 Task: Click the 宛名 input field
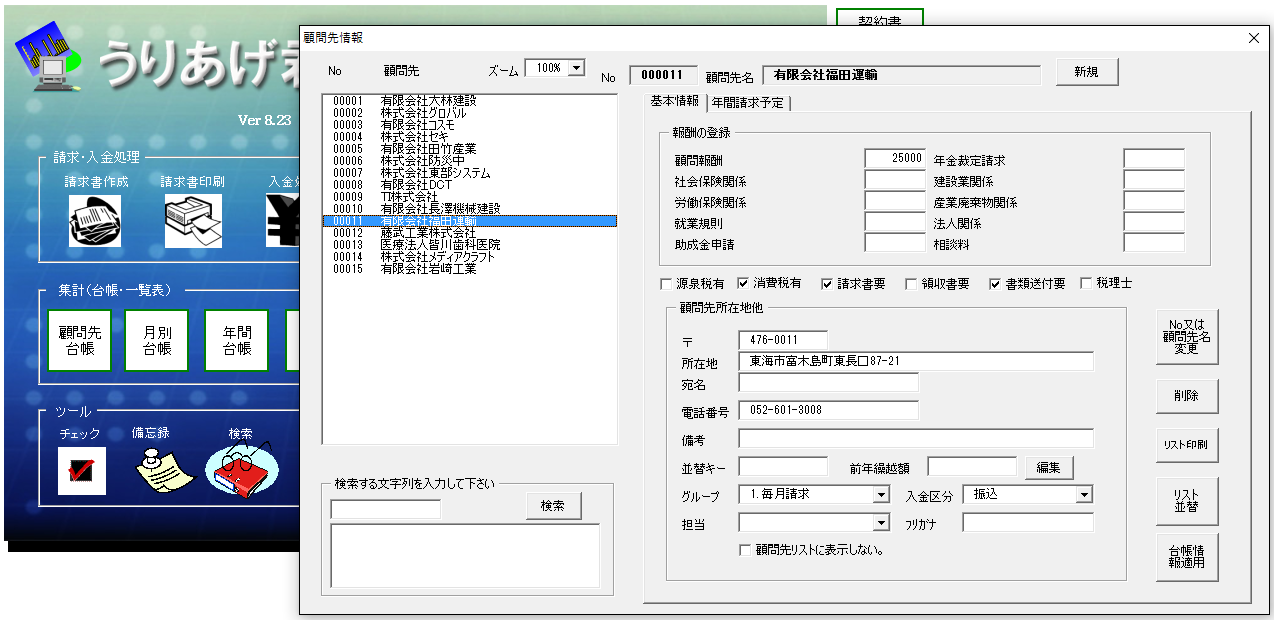point(828,382)
